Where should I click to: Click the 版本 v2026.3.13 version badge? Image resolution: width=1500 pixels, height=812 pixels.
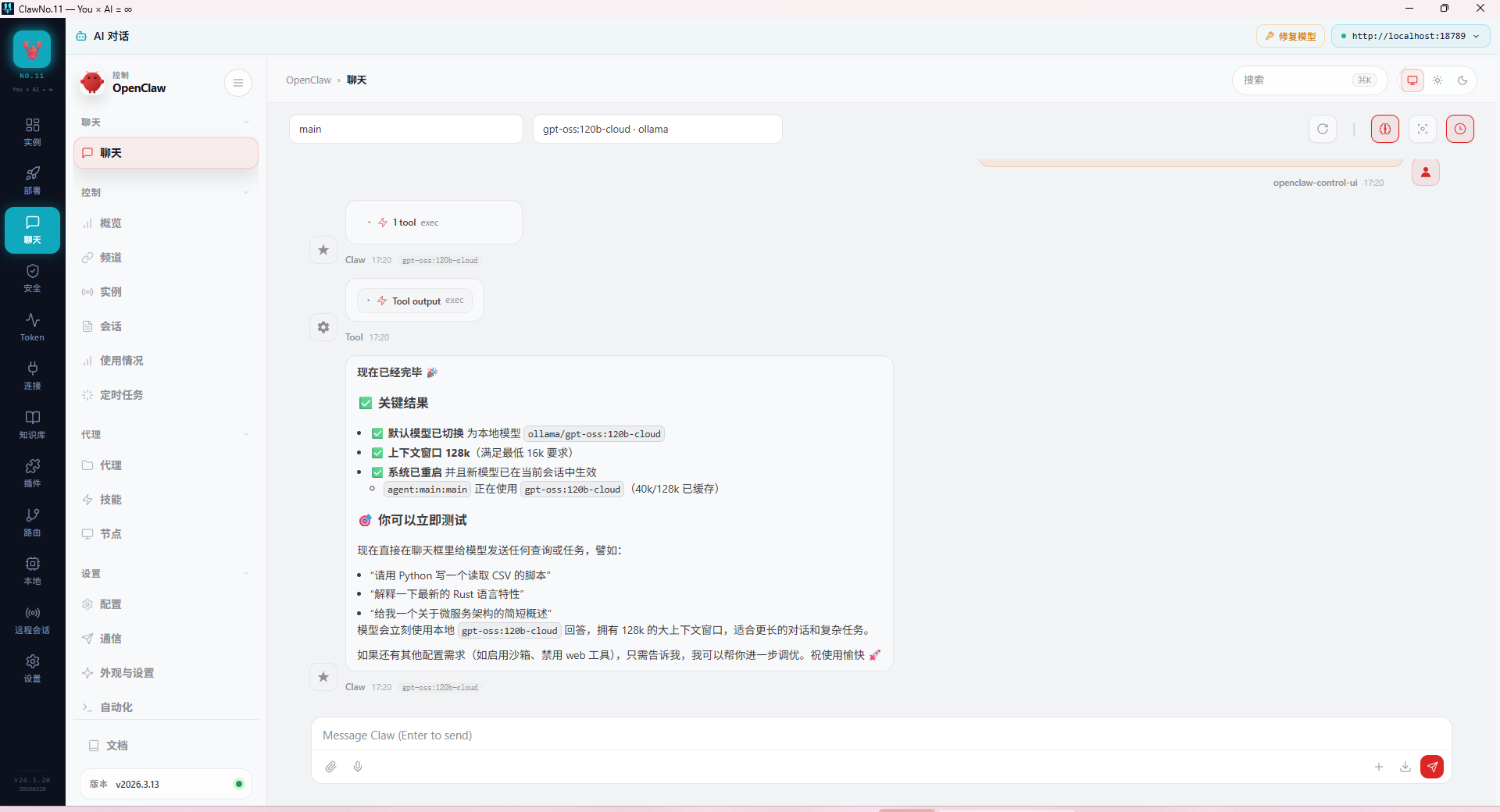point(166,784)
